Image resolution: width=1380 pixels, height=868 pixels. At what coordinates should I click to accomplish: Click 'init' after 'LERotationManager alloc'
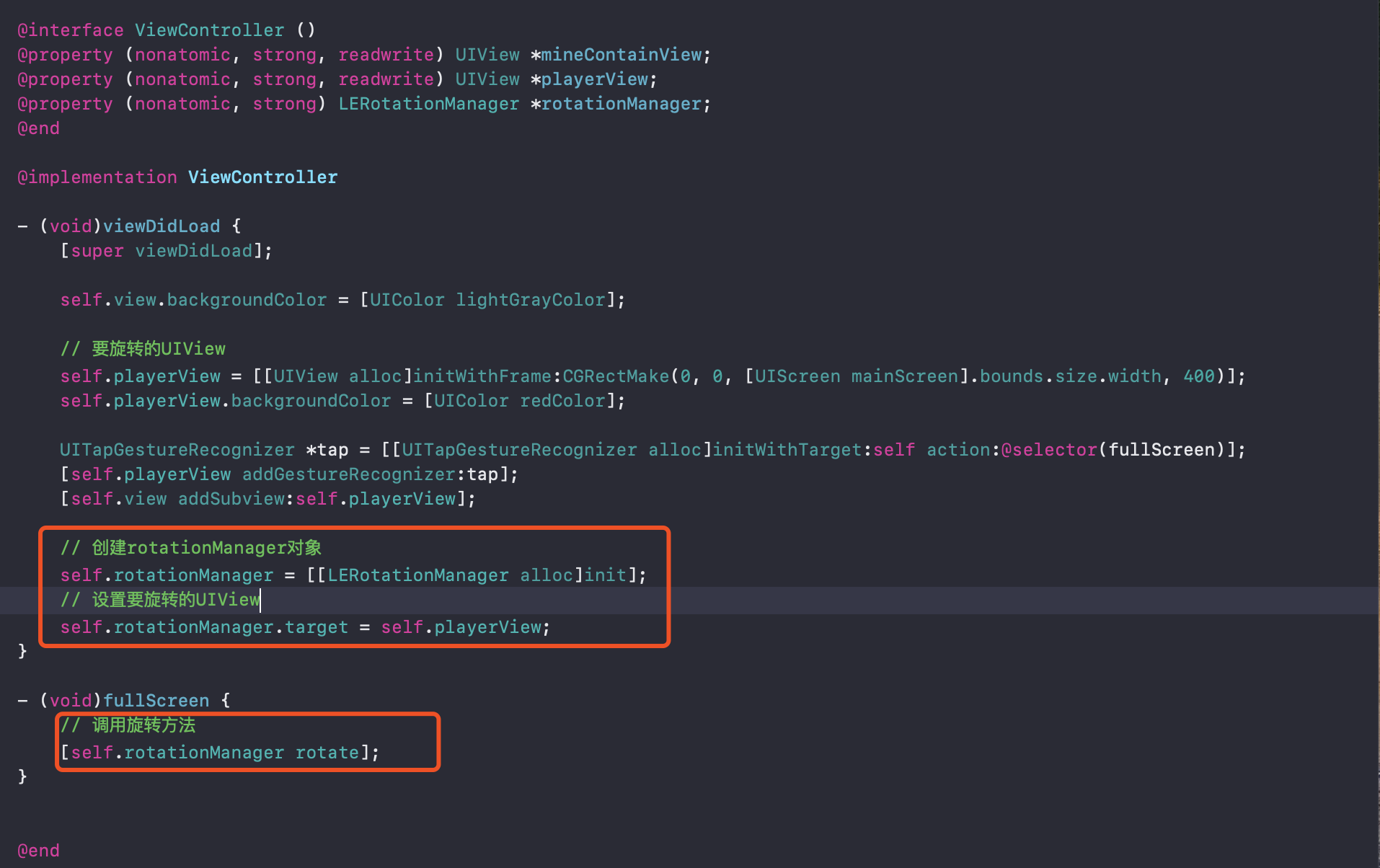(x=606, y=575)
